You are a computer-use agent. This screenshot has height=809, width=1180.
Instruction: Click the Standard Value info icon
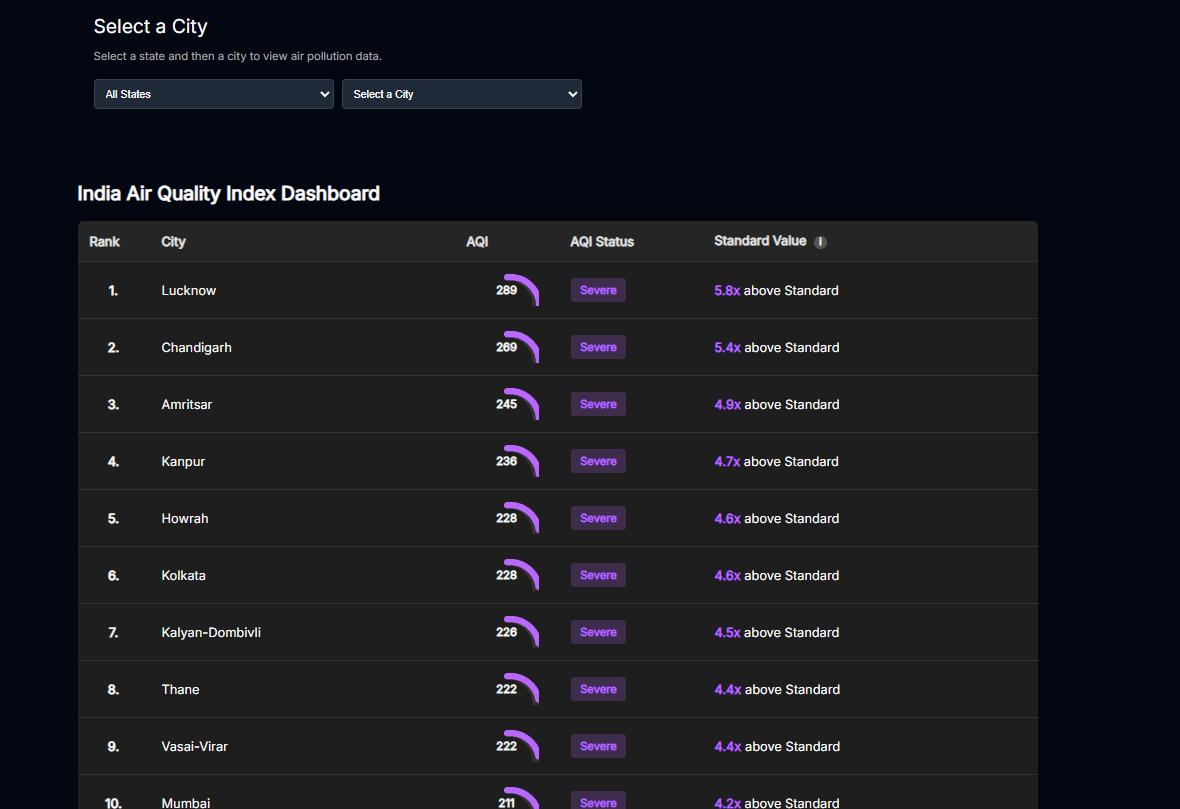(820, 242)
